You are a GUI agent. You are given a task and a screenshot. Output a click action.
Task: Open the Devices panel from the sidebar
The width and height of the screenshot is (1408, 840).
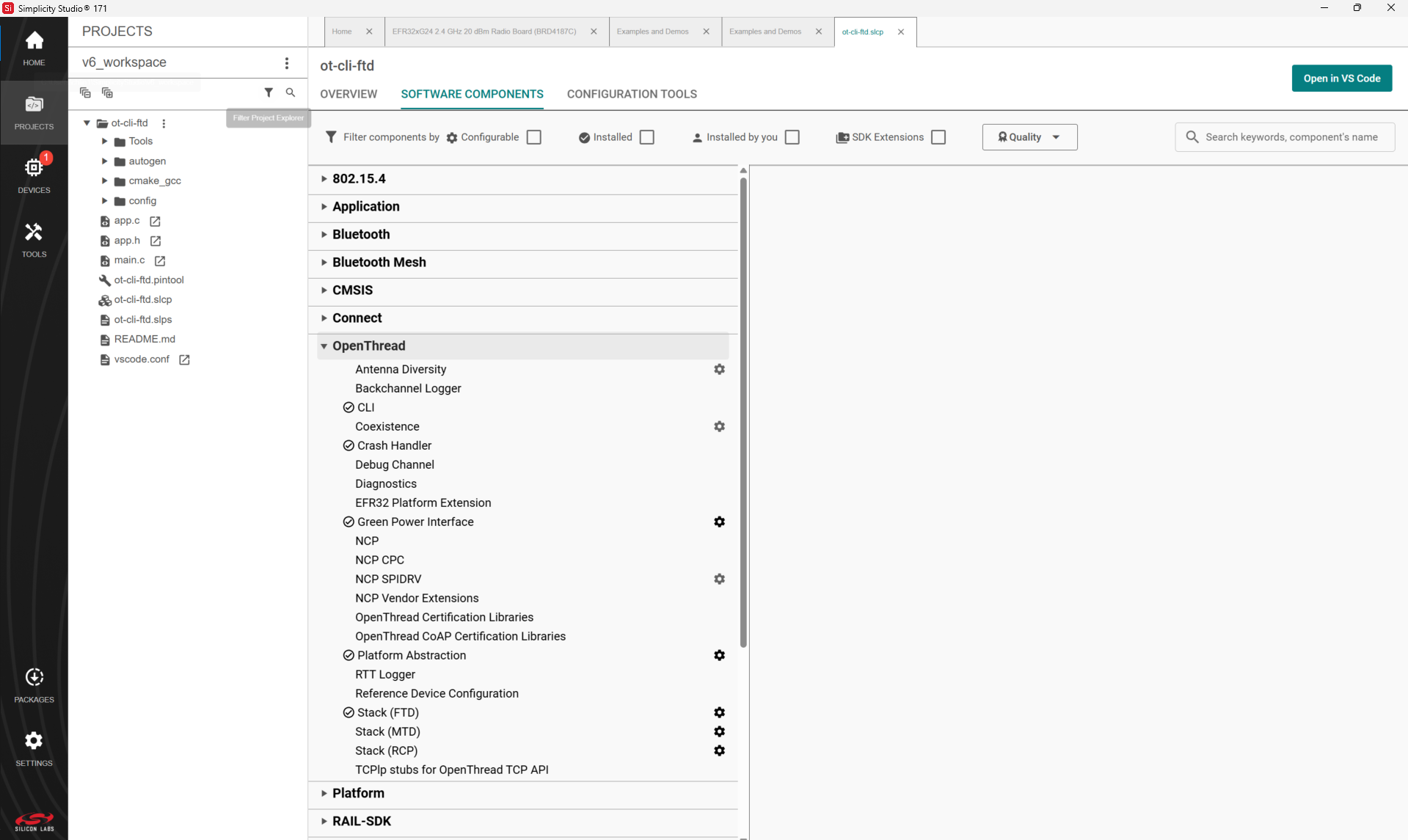coord(34,172)
